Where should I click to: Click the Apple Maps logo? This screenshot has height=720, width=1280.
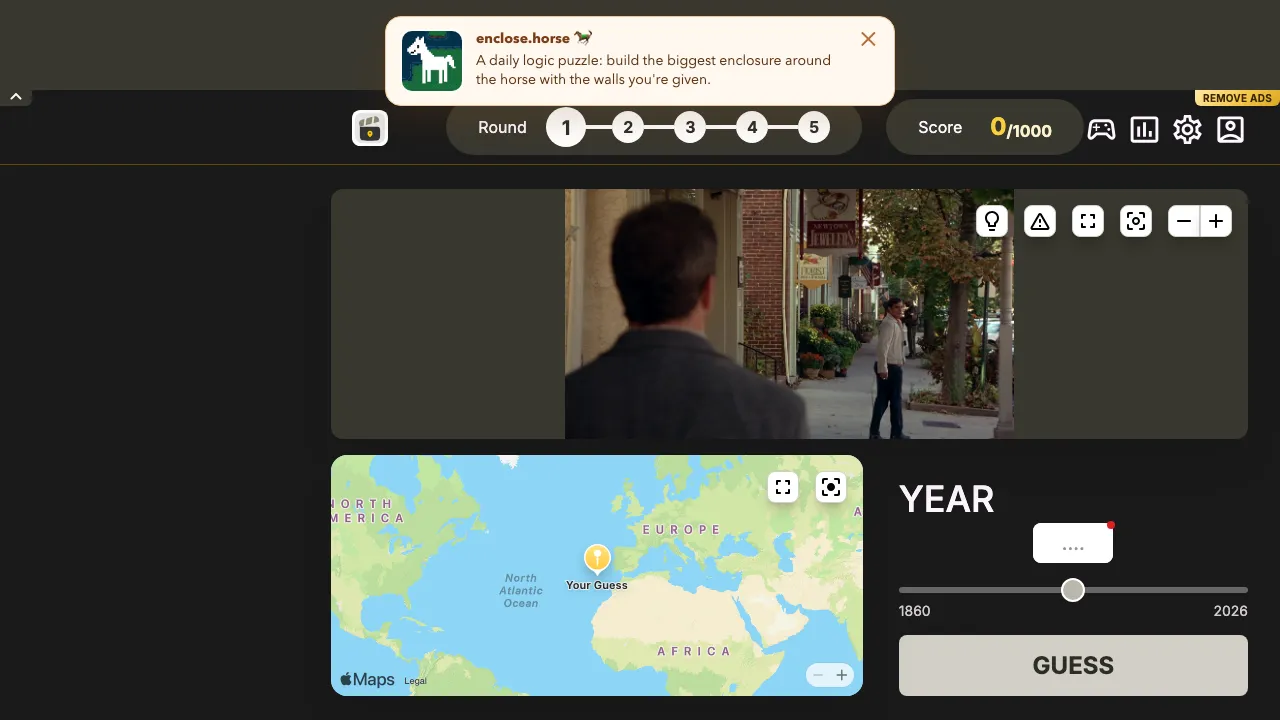(367, 679)
